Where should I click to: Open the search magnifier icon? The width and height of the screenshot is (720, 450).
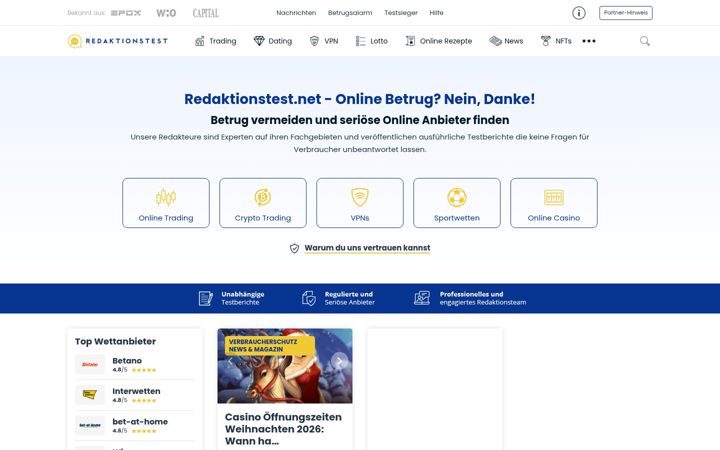645,41
